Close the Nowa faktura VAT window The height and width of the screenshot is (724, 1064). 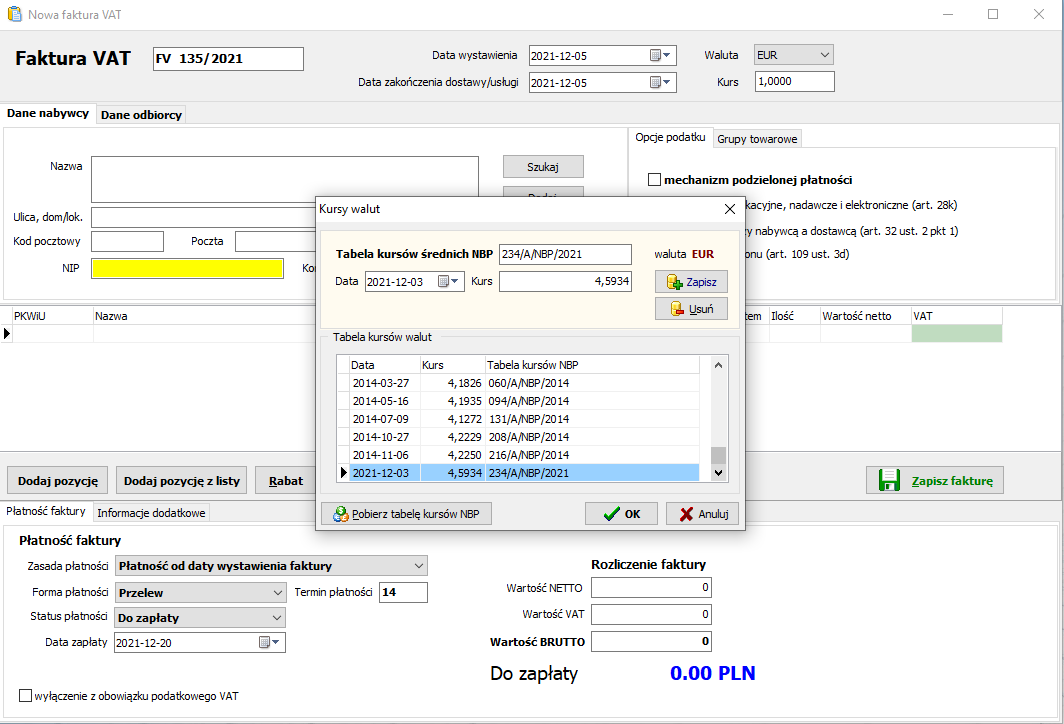(x=1038, y=14)
